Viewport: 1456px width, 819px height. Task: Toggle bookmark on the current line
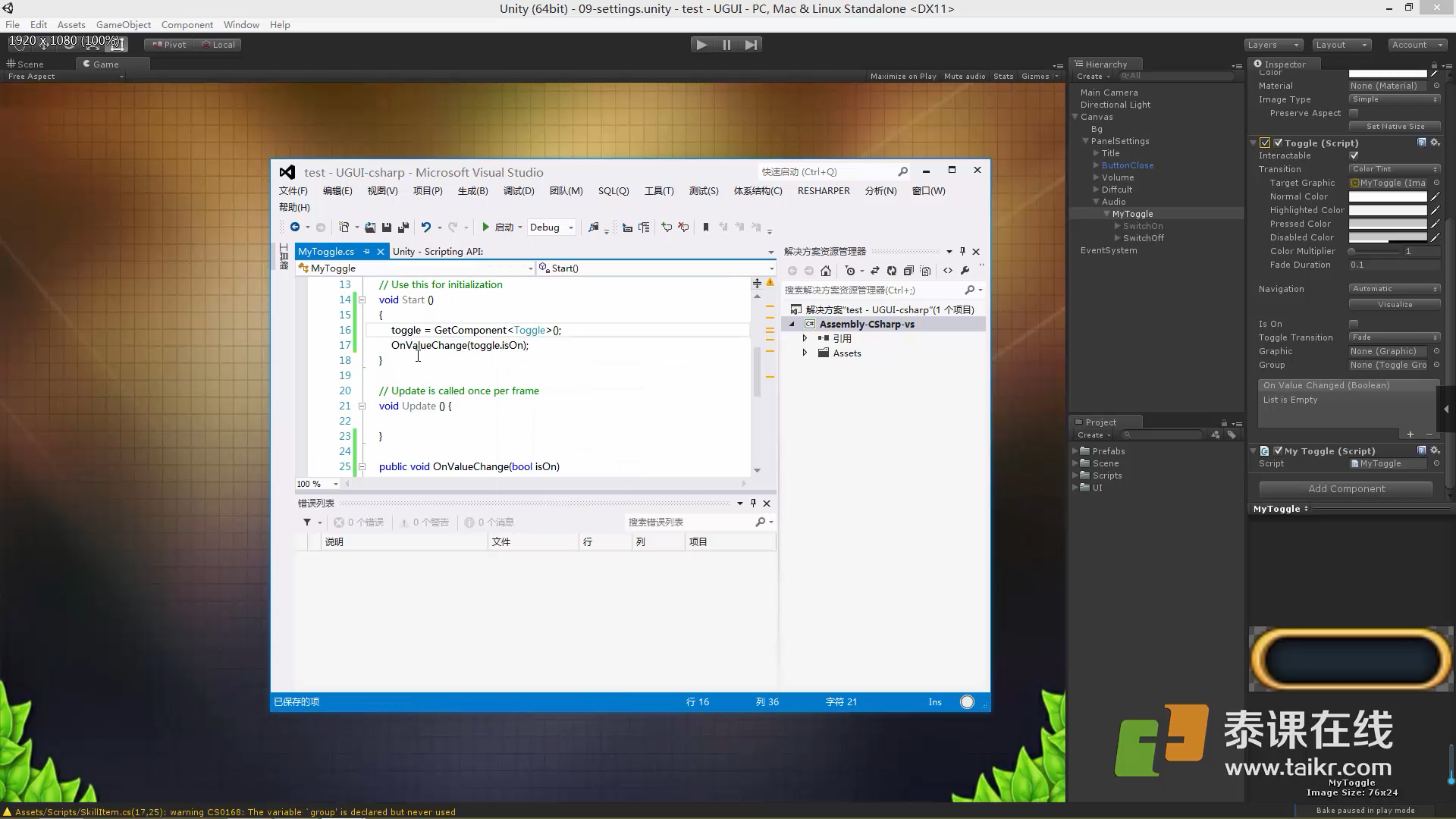click(706, 227)
